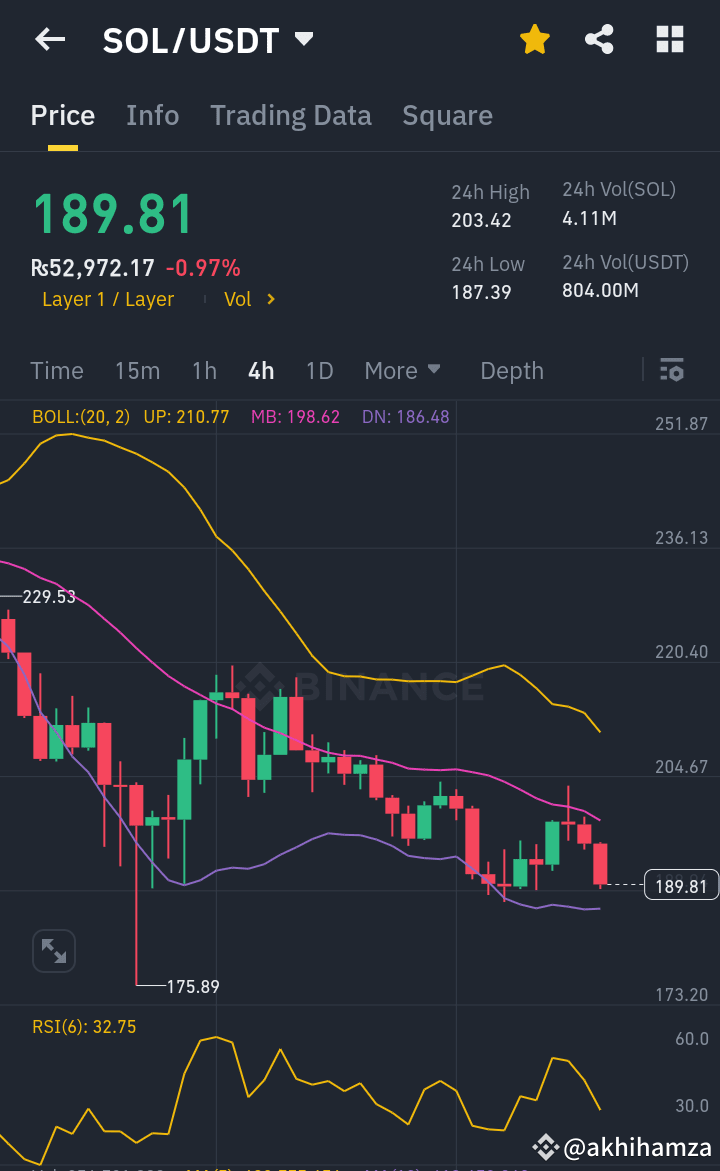The image size is (720, 1171).
Task: Switch to the Info tab
Action: pyautogui.click(x=152, y=116)
